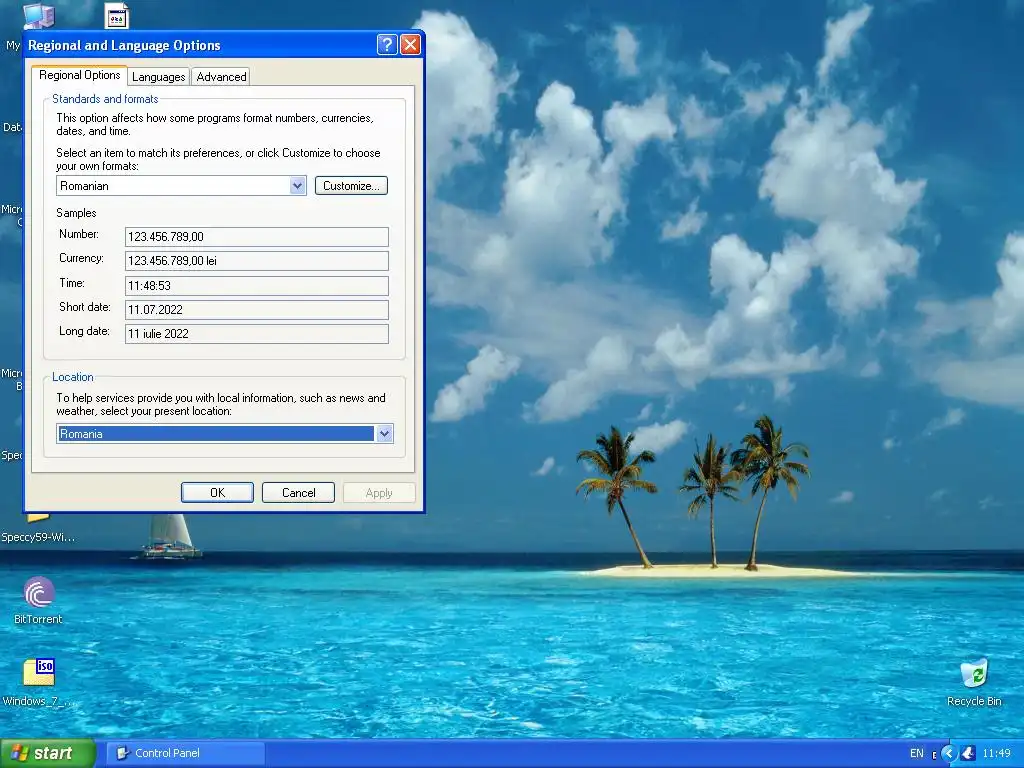Click the Short date sample field
Viewport: 1024px width, 768px height.
[x=257, y=310]
